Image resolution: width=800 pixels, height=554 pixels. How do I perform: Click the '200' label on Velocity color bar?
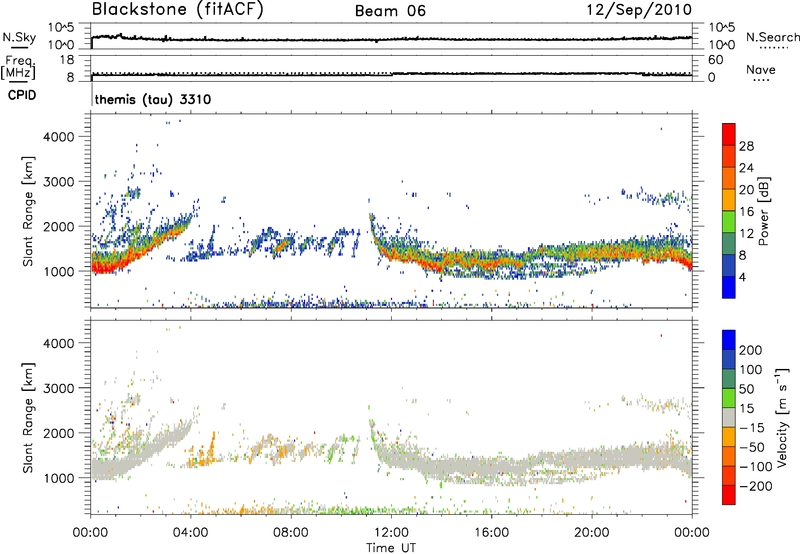point(751,350)
